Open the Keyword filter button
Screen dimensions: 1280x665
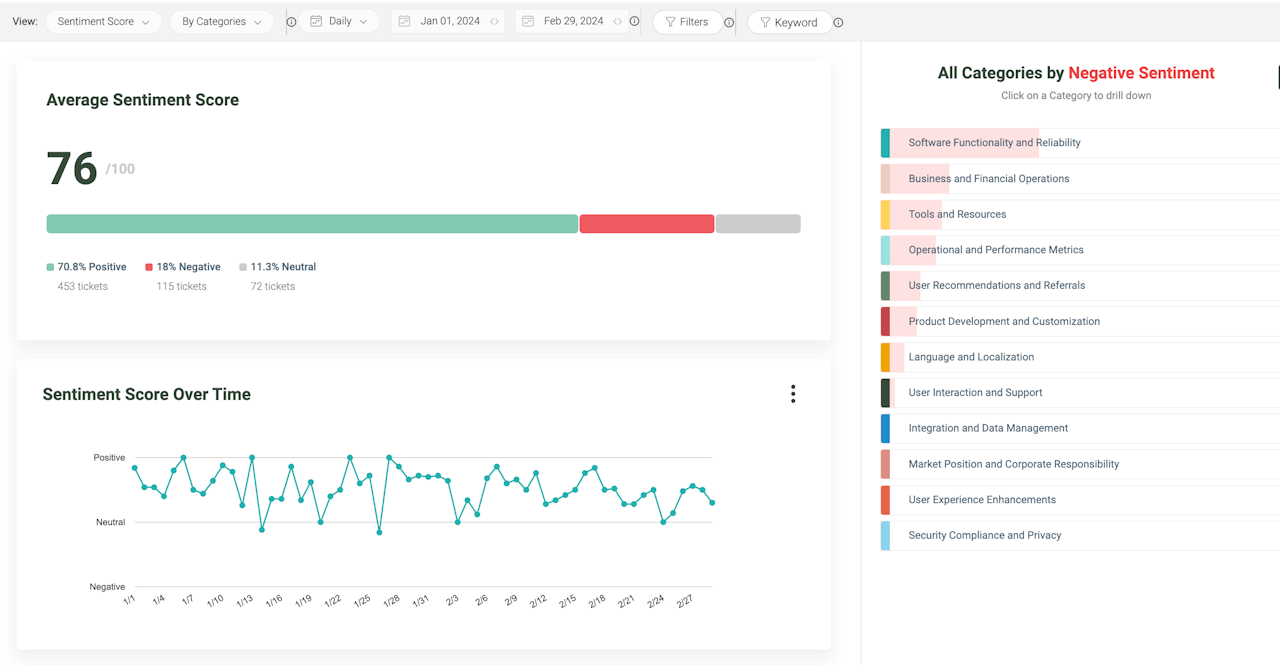[789, 22]
